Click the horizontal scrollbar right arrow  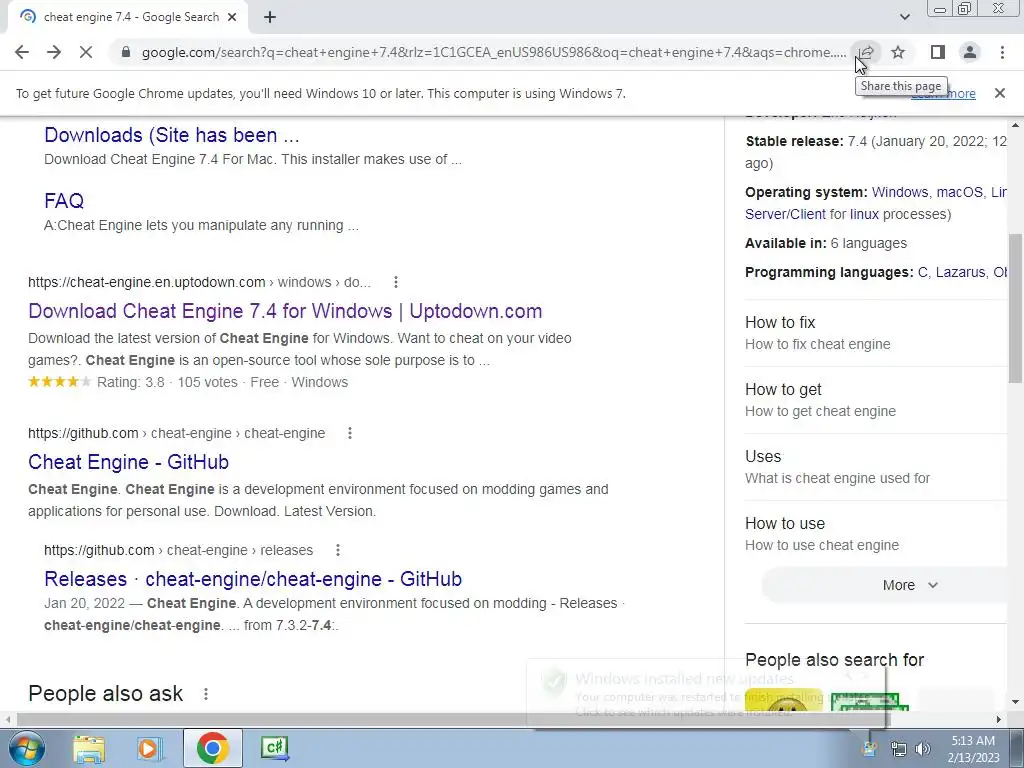click(999, 720)
